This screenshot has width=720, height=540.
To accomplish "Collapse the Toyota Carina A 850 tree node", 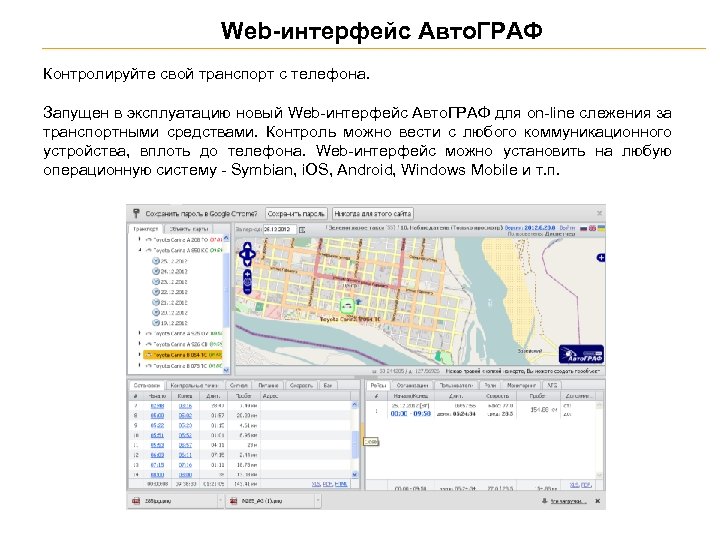I will [140, 250].
